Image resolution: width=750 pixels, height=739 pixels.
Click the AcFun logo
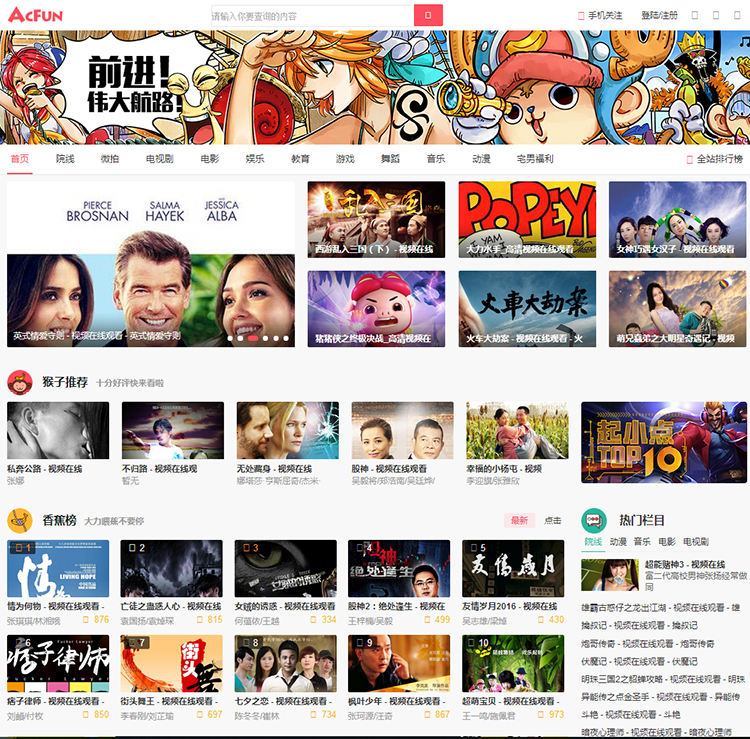click(35, 15)
